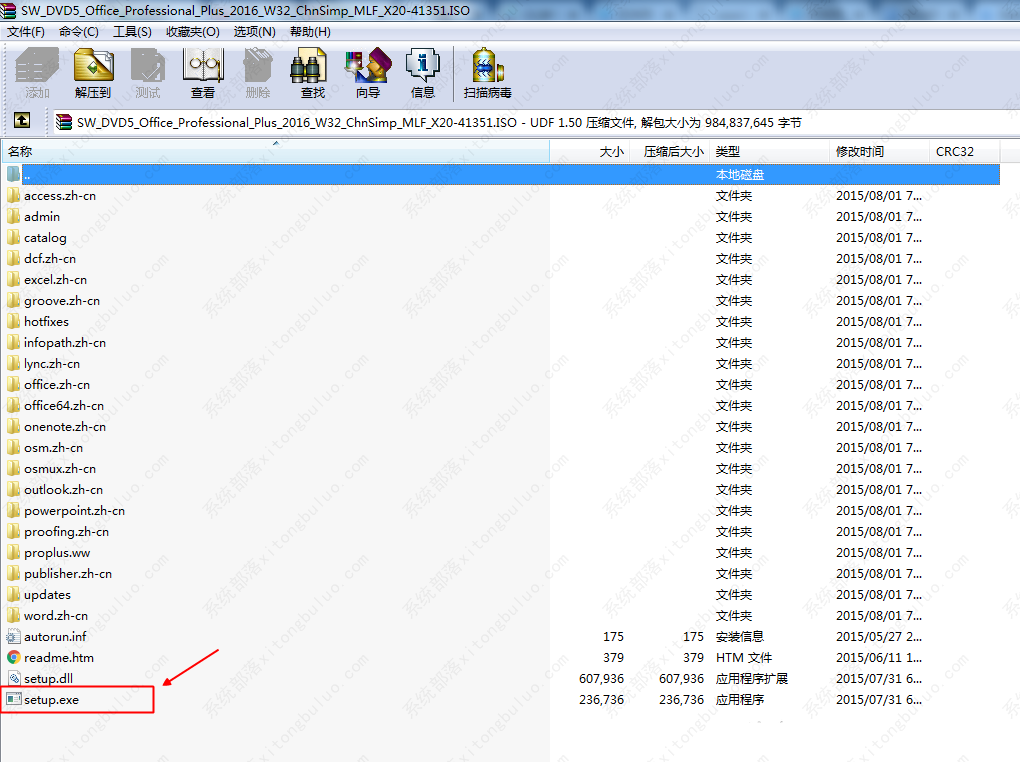Select the osm.zh-cn folder name
The height and width of the screenshot is (762, 1020).
53,448
